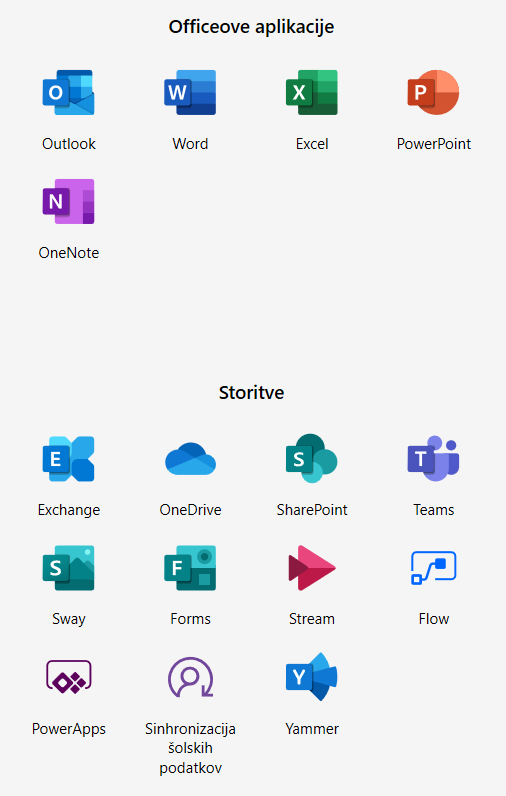This screenshot has width=506, height=796.
Task: Open the Yammer Y icon
Action: pyautogui.click(x=312, y=677)
